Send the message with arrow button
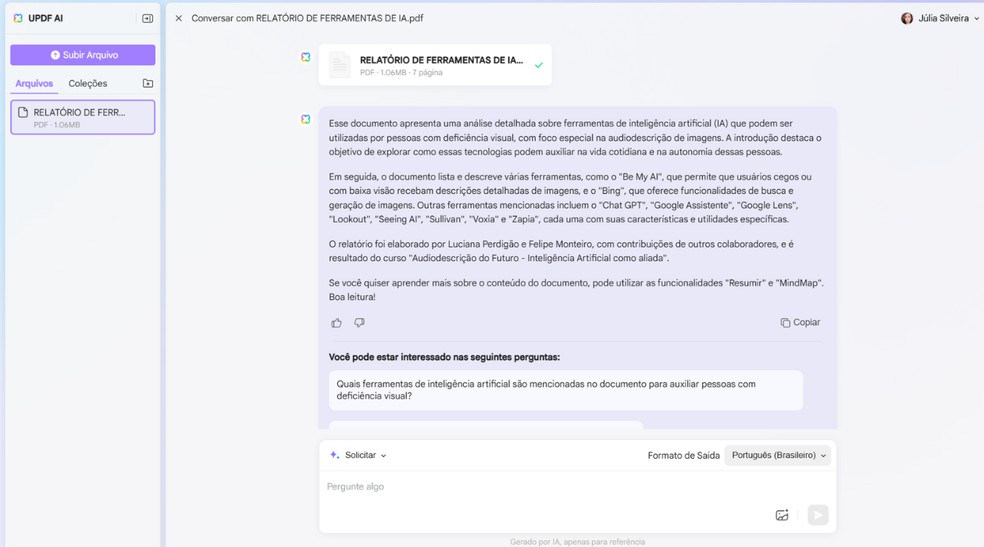984x547 pixels. coord(818,515)
